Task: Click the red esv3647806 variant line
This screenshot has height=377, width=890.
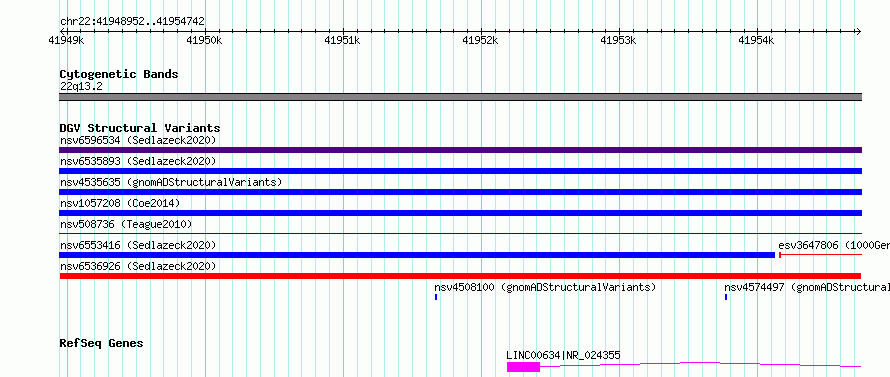Action: 820,255
